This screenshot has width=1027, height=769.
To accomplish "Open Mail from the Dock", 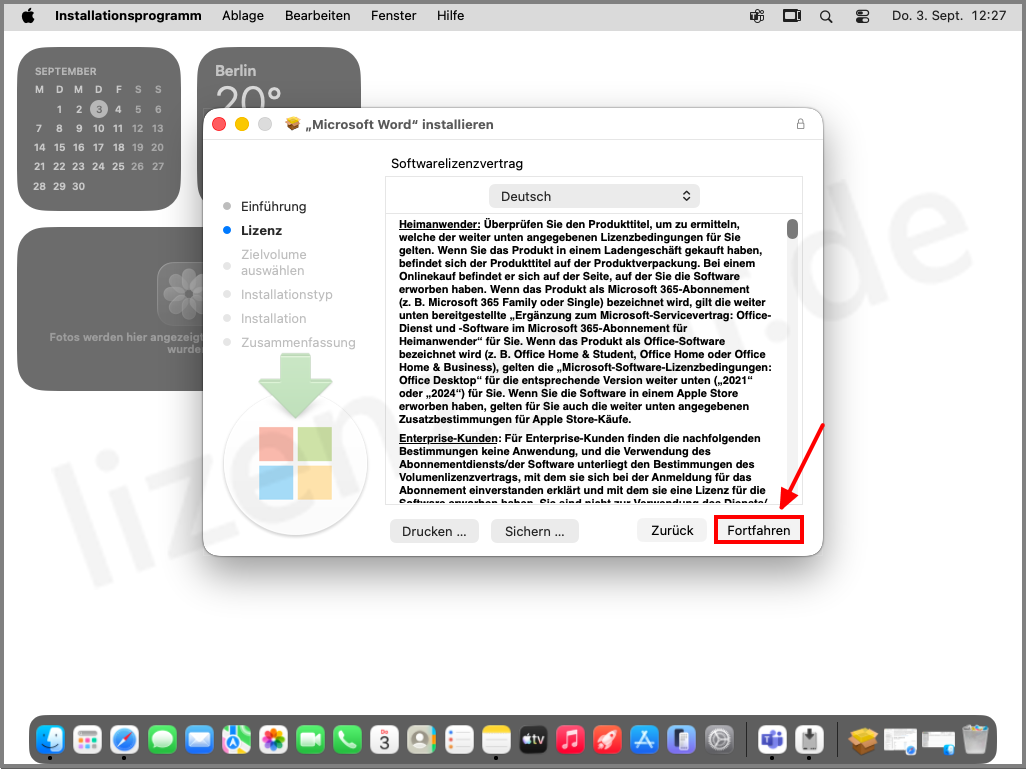I will click(199, 740).
